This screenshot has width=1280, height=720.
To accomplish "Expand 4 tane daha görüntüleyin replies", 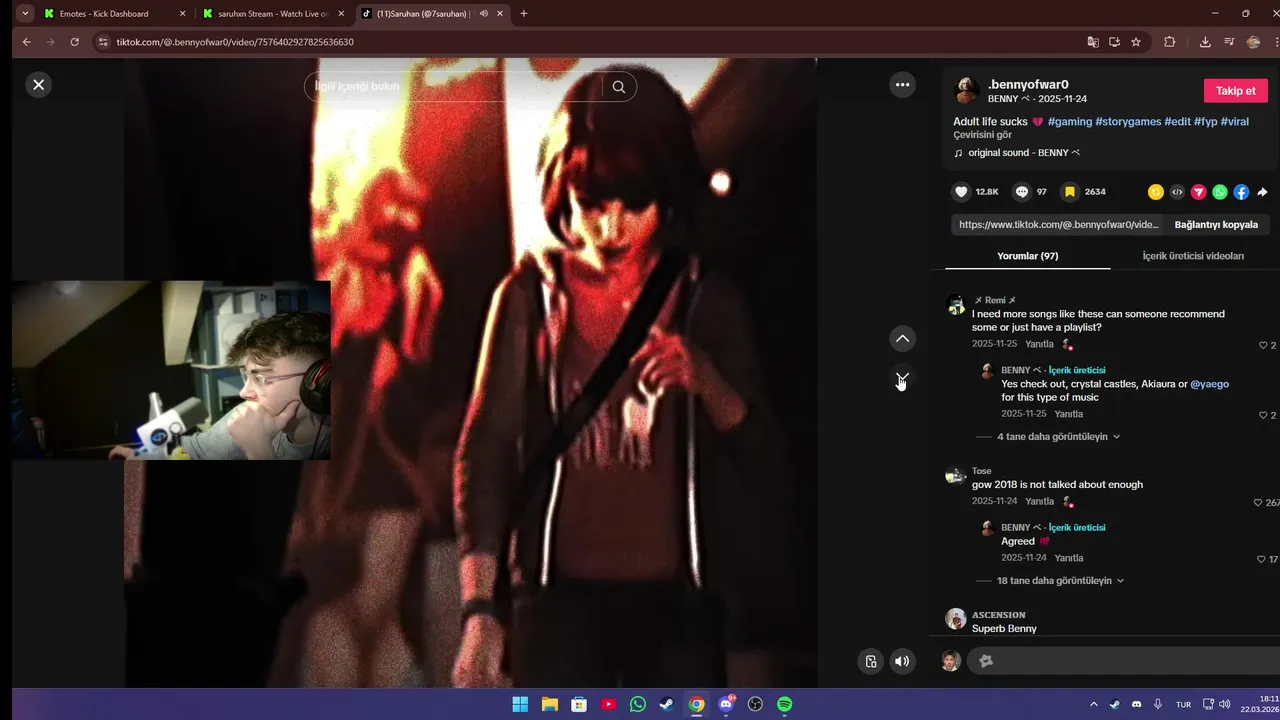I will (1058, 437).
